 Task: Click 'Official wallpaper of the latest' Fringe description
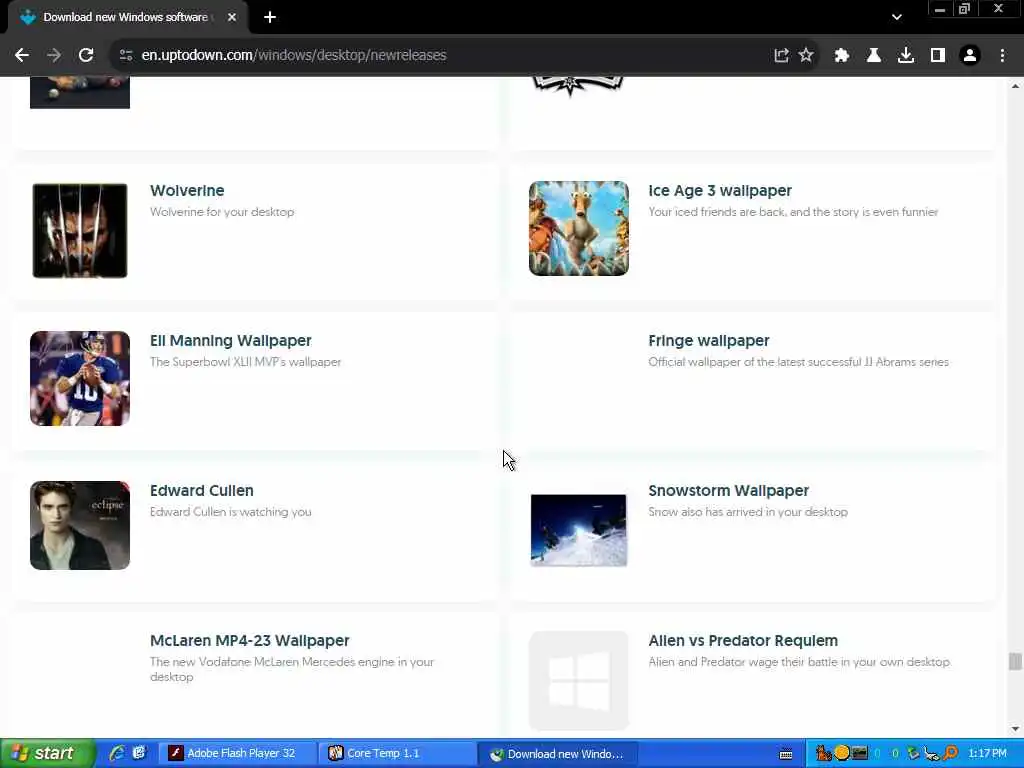pyautogui.click(x=798, y=362)
